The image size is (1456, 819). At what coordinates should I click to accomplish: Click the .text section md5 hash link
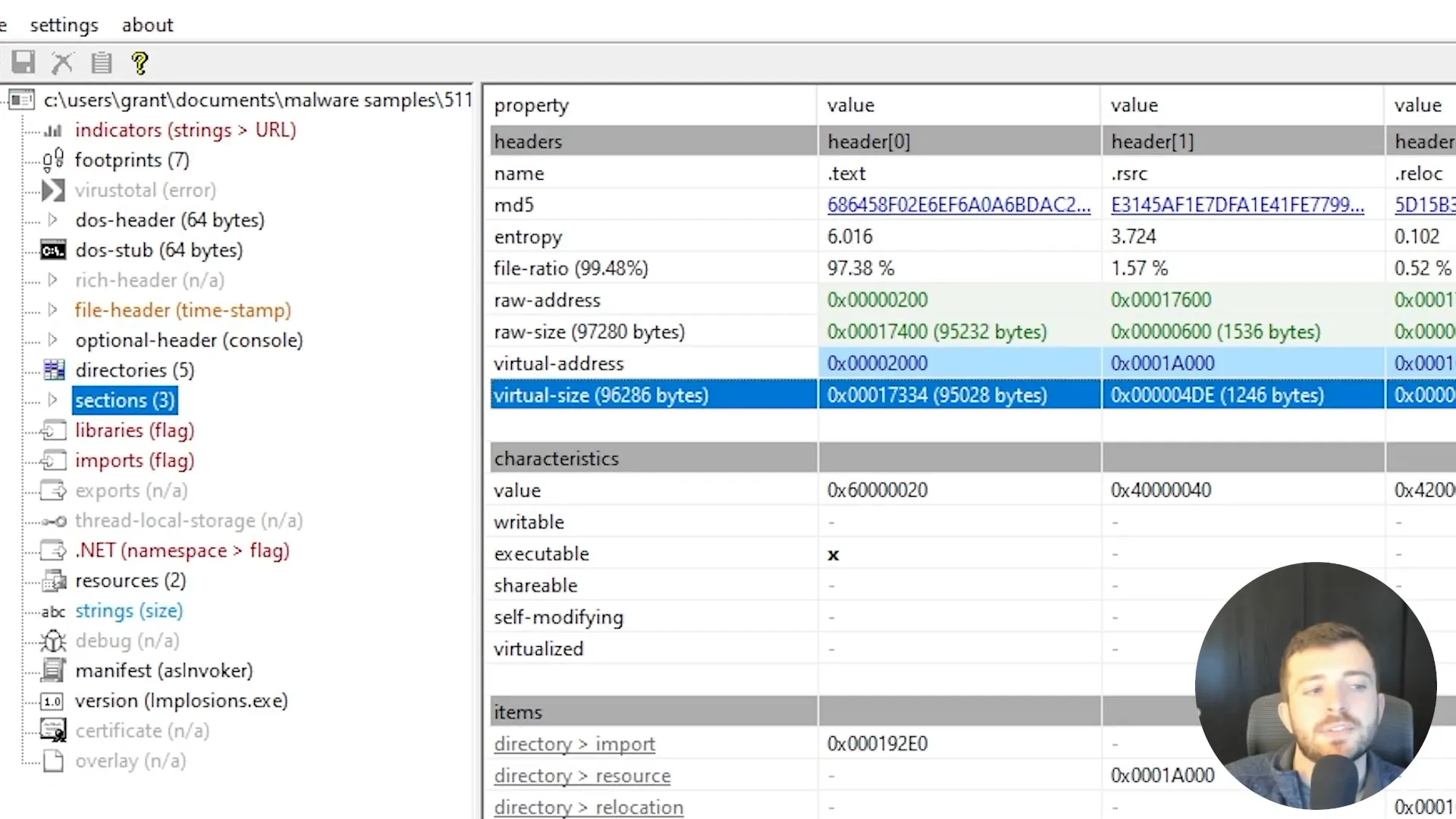(x=959, y=205)
